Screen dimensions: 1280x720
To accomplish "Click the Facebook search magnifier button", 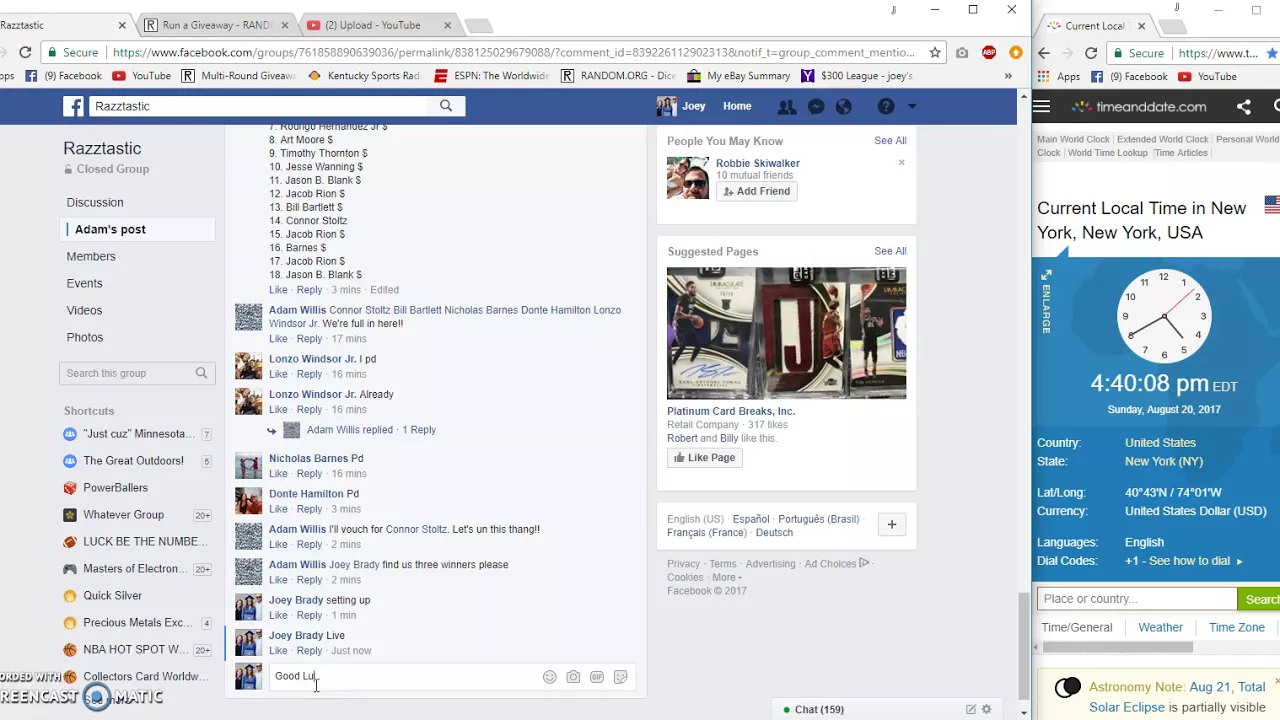I will [x=446, y=106].
